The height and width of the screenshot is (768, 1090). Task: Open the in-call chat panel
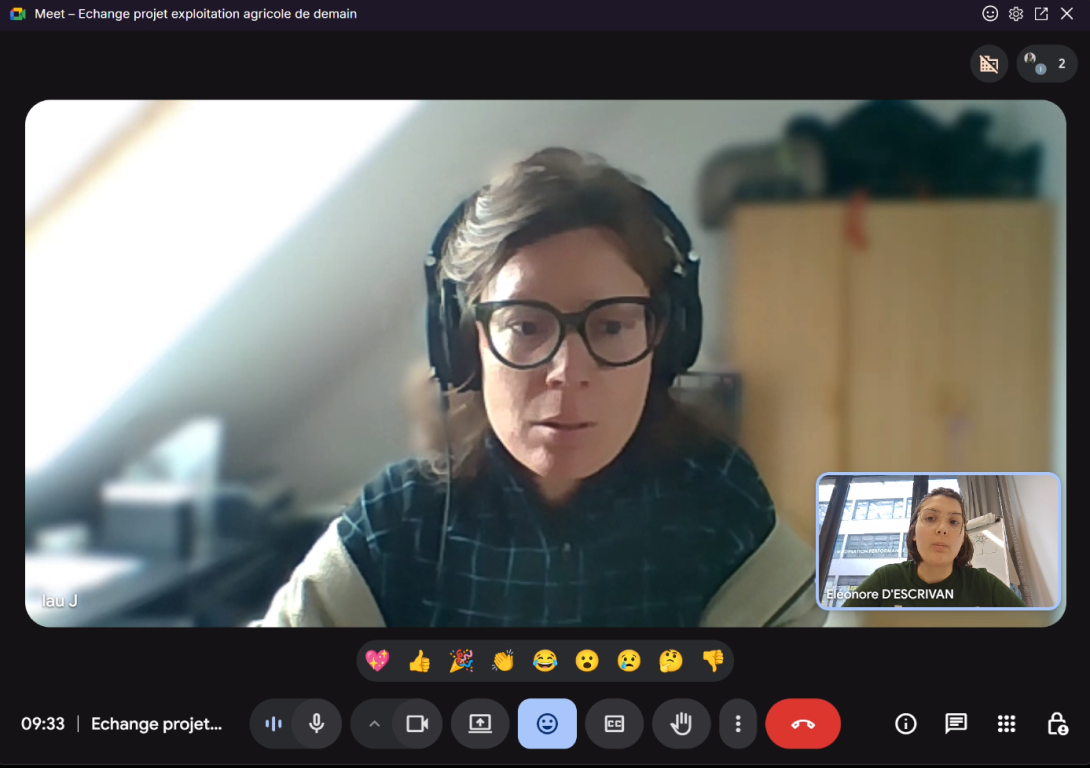tap(956, 724)
